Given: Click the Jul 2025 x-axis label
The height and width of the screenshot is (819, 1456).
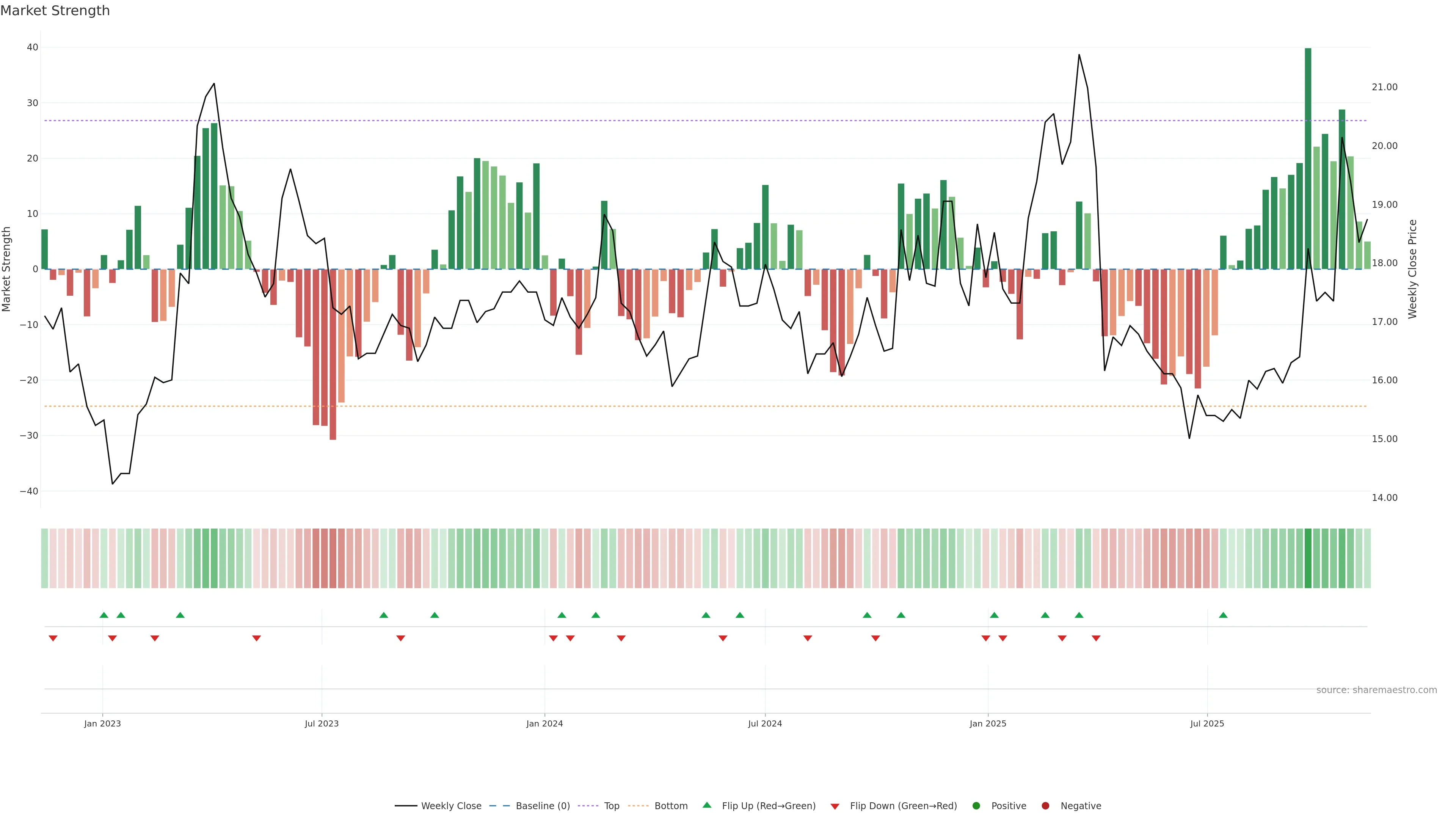Looking at the screenshot, I should coord(1207,723).
